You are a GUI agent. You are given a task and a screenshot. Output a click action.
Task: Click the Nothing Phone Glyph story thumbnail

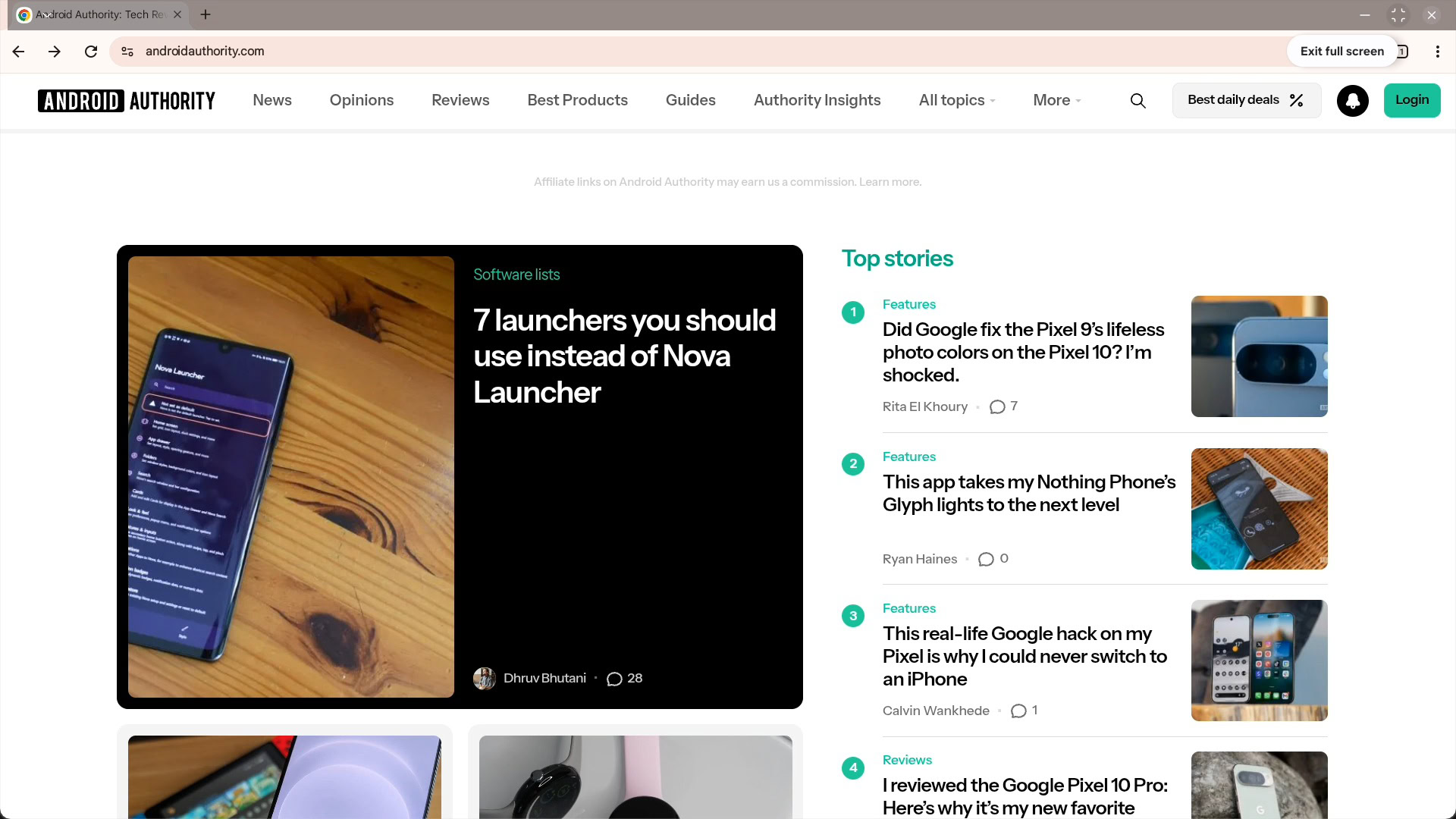point(1259,508)
